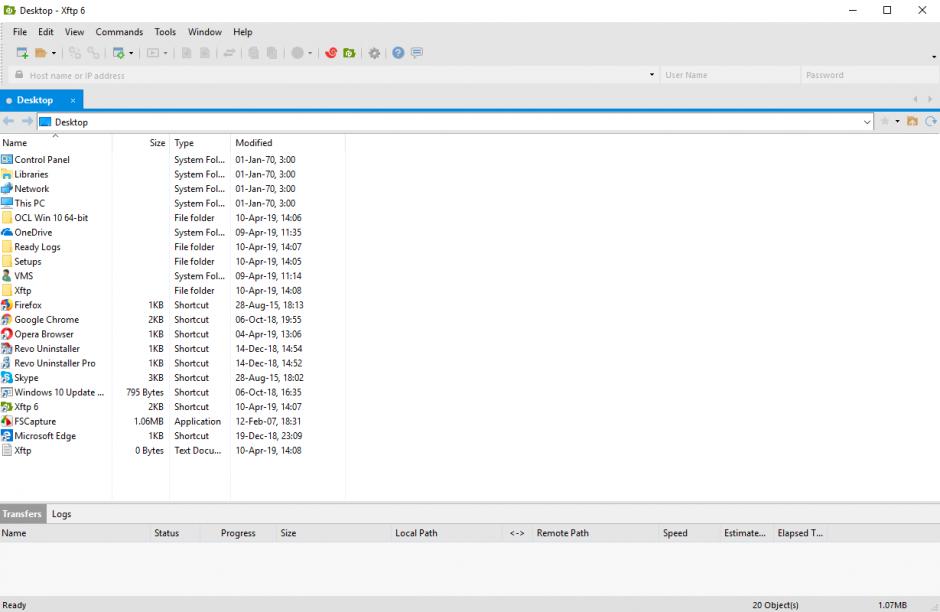Select the OCL Win 10 64-bit folder
The height and width of the screenshot is (612, 940).
[x=51, y=218]
